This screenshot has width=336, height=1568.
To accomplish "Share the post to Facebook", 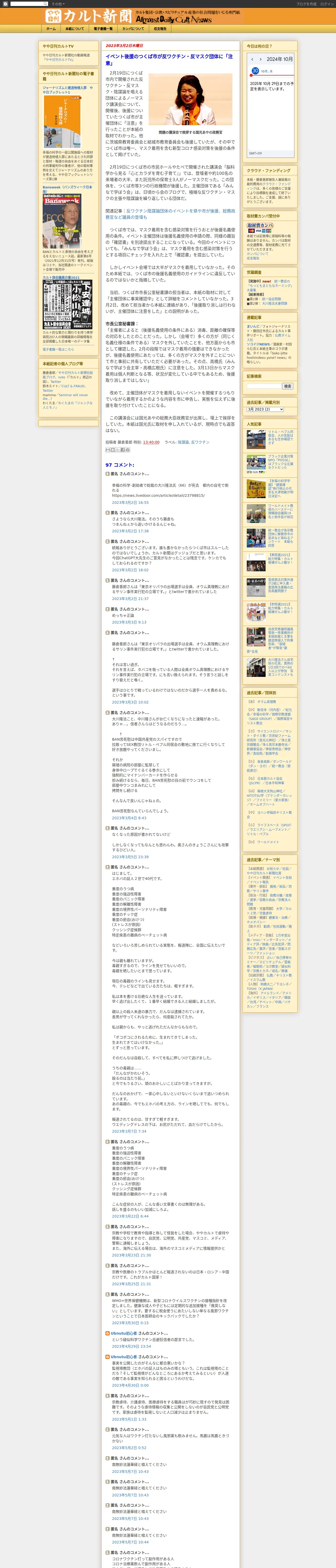I will [x=122, y=450].
